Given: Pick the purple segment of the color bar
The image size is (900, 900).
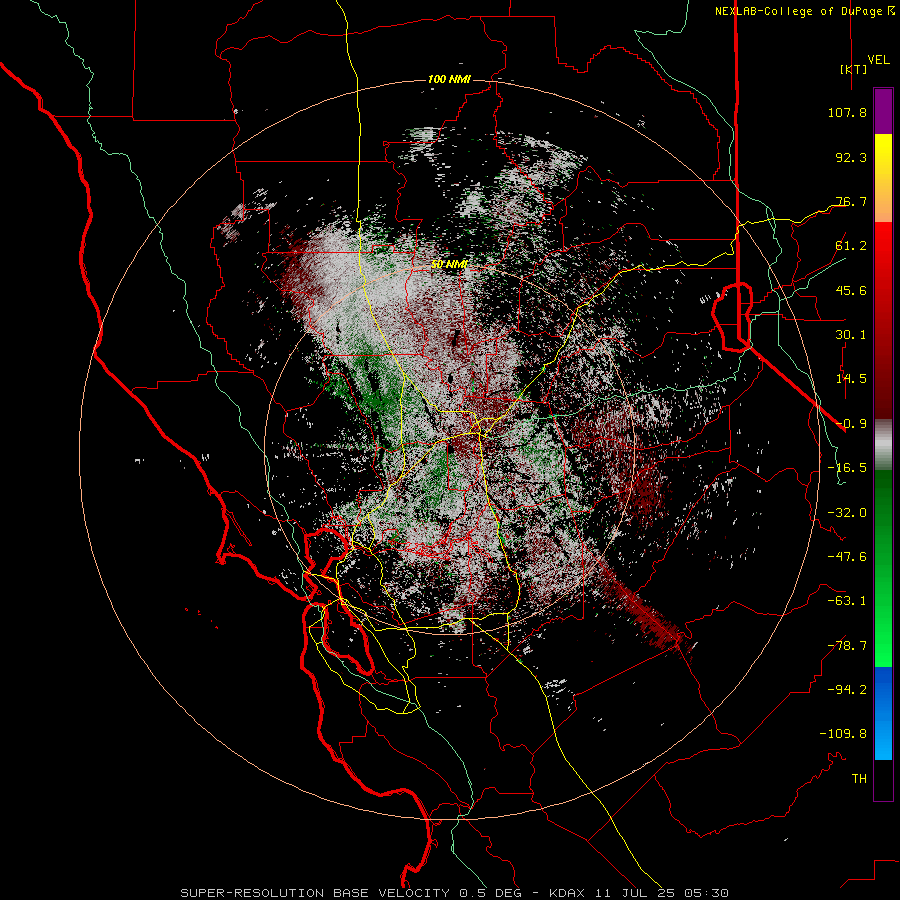Looking at the screenshot, I should [x=883, y=111].
